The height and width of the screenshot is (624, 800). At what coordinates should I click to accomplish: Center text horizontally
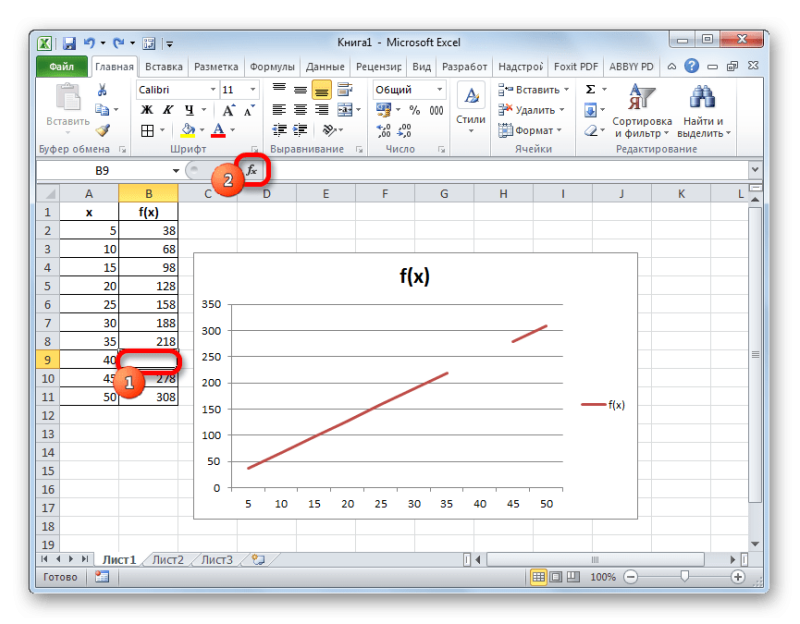(301, 110)
